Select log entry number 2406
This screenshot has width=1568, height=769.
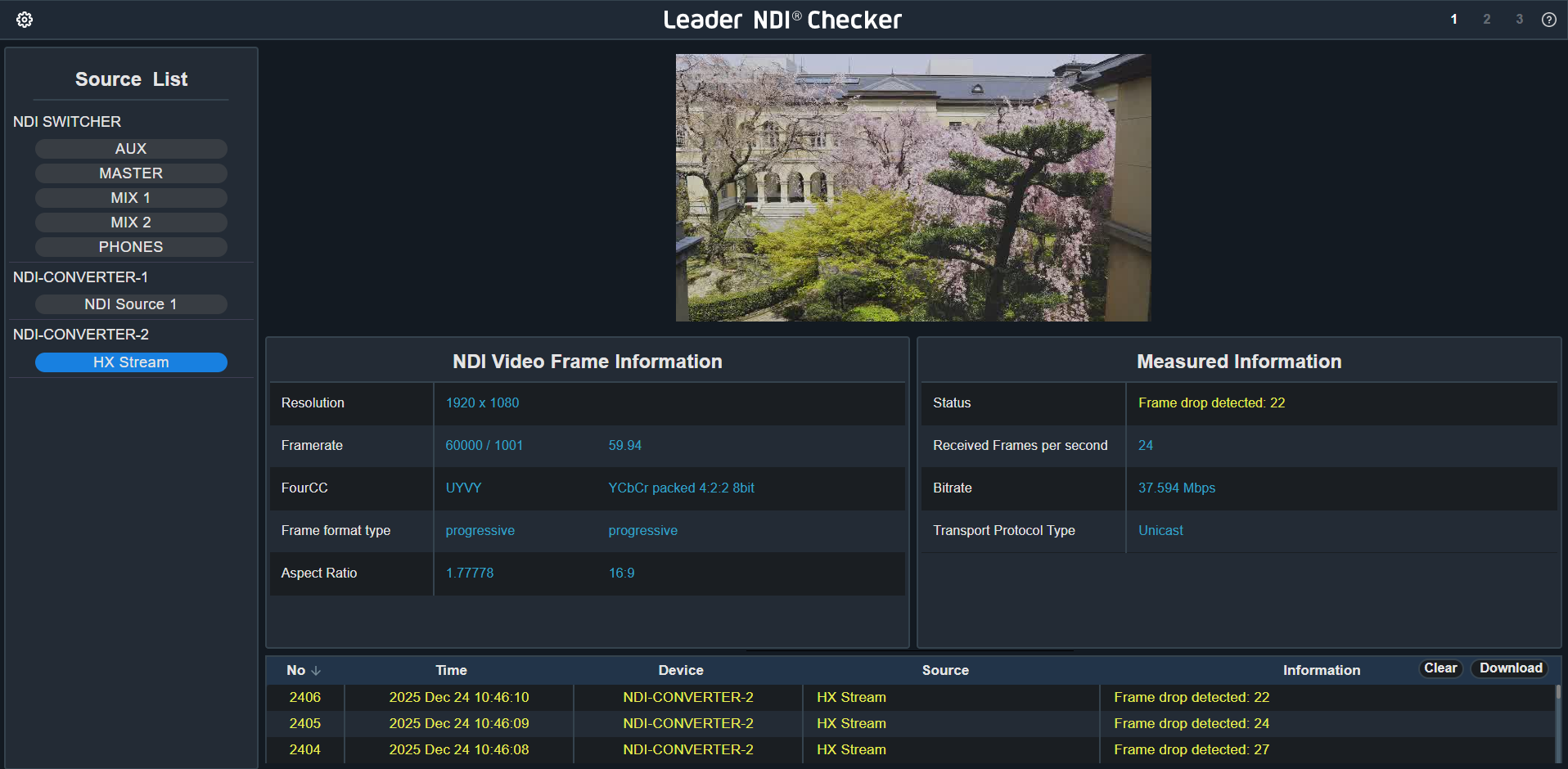point(304,697)
